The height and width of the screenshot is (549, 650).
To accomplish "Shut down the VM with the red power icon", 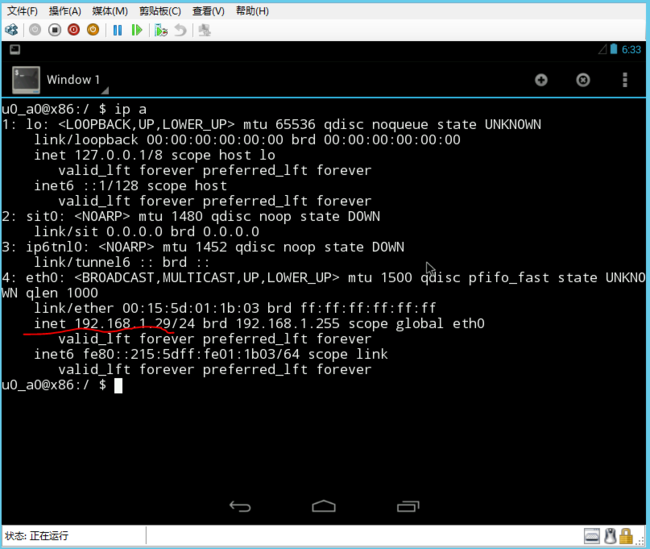I will pos(74,30).
